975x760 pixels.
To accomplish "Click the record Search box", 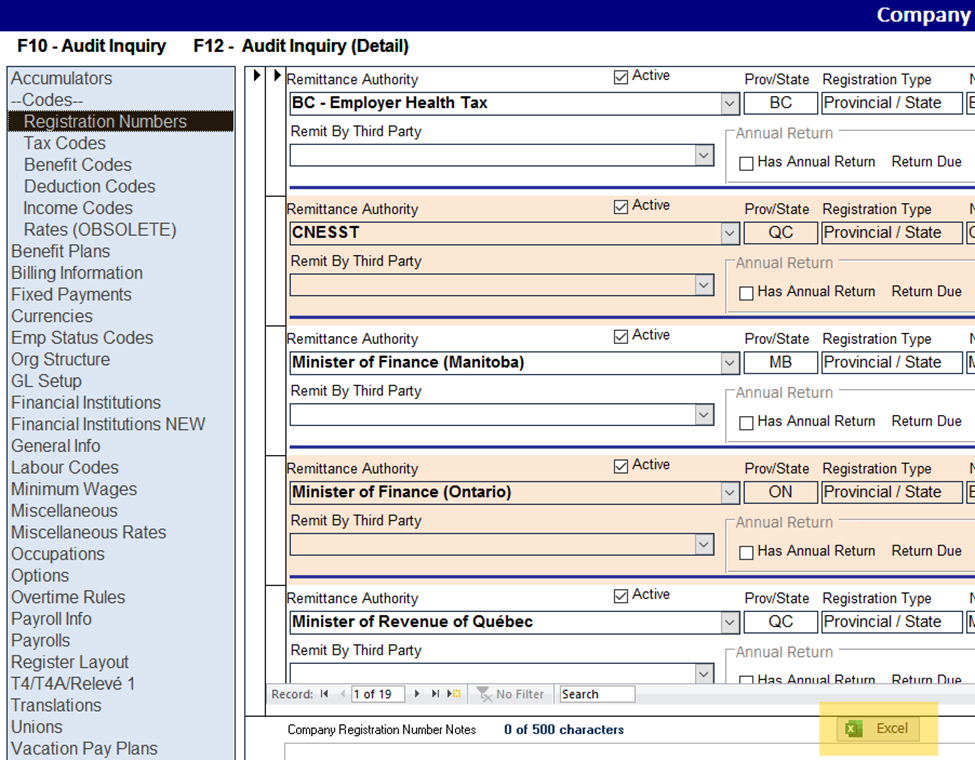I will pos(596,694).
